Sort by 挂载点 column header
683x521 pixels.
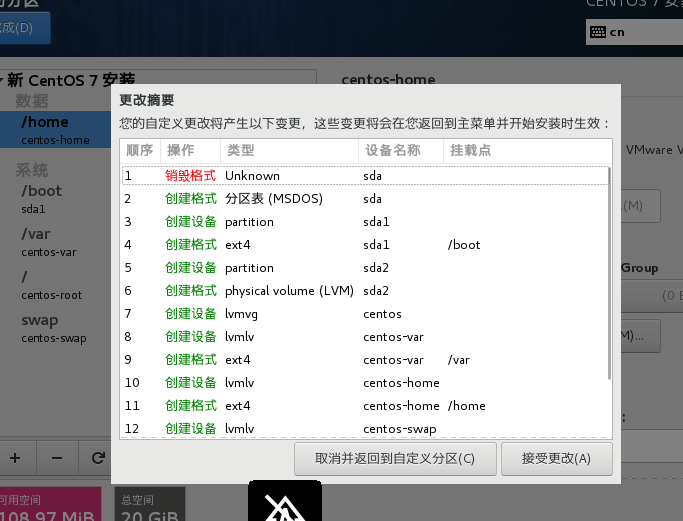[x=470, y=150]
